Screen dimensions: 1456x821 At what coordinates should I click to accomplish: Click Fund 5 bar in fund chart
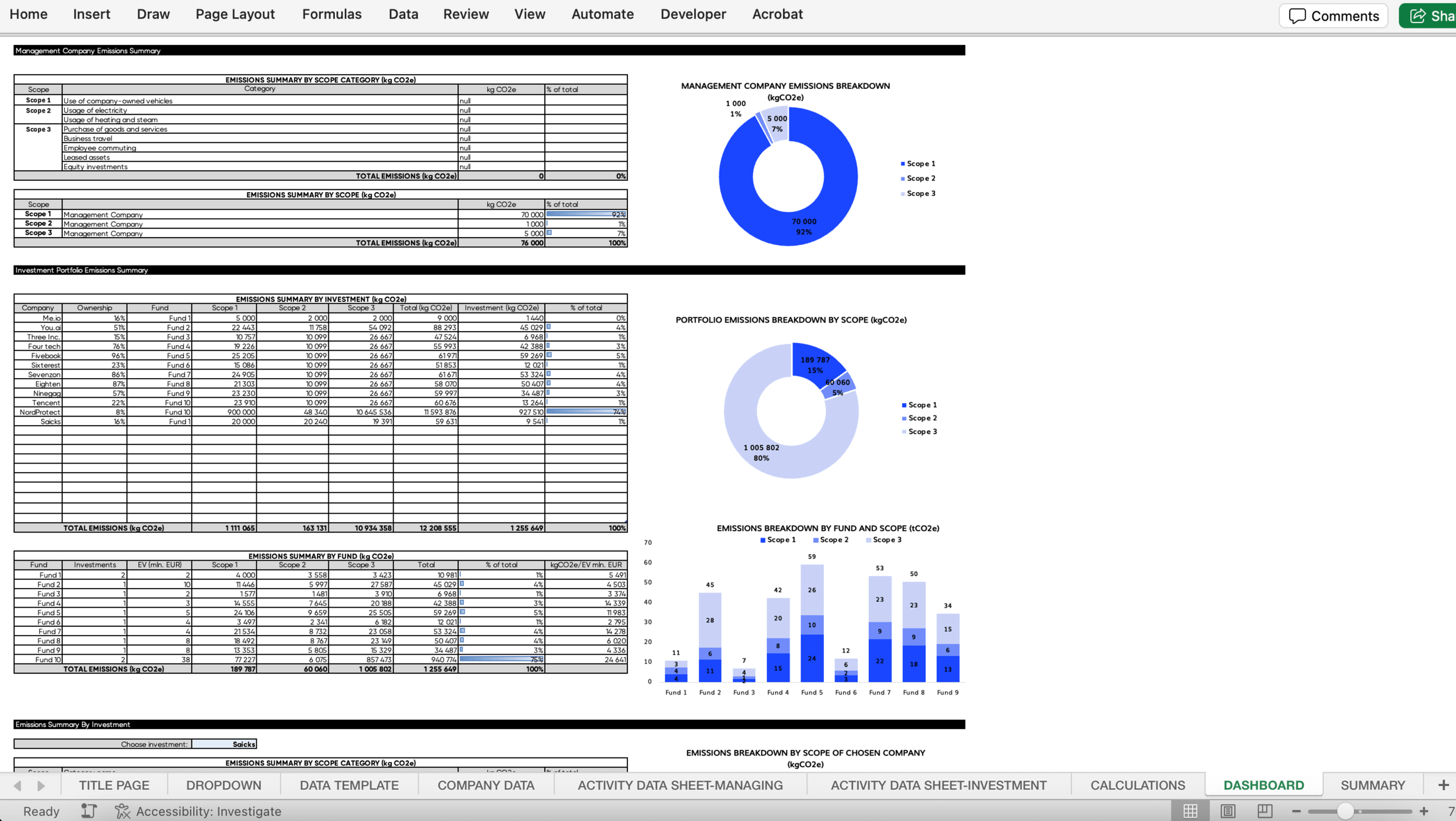tap(812, 623)
